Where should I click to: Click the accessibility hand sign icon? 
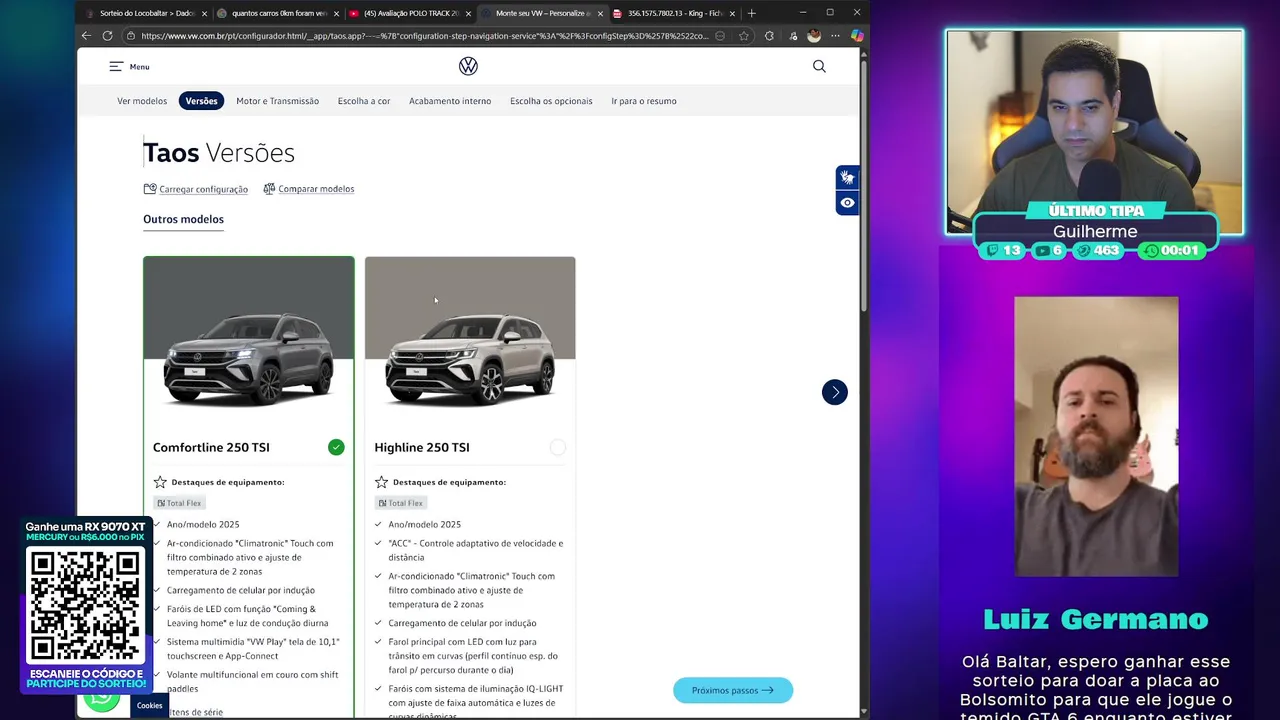point(847,178)
